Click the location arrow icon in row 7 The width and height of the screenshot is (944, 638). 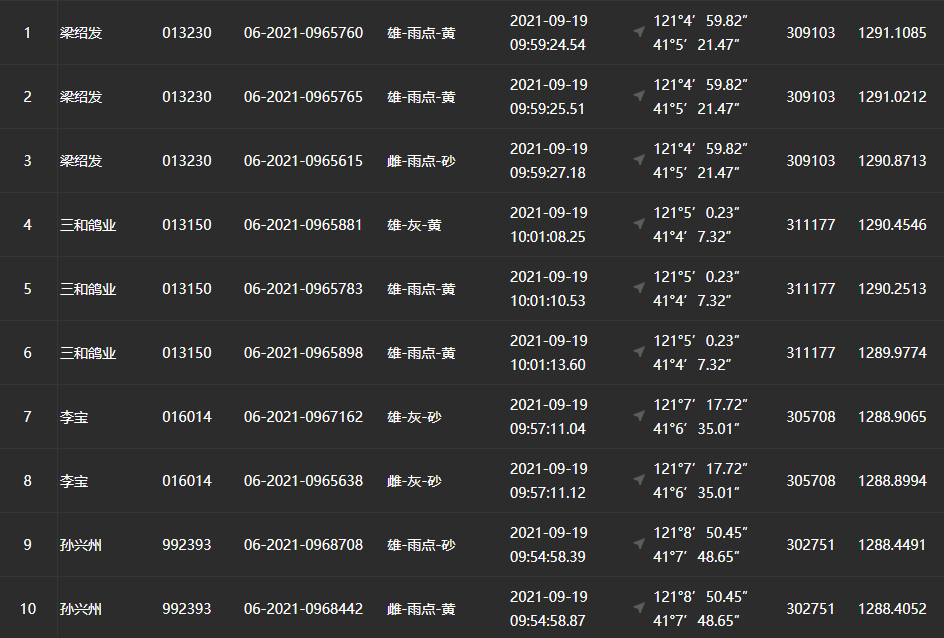tap(639, 416)
